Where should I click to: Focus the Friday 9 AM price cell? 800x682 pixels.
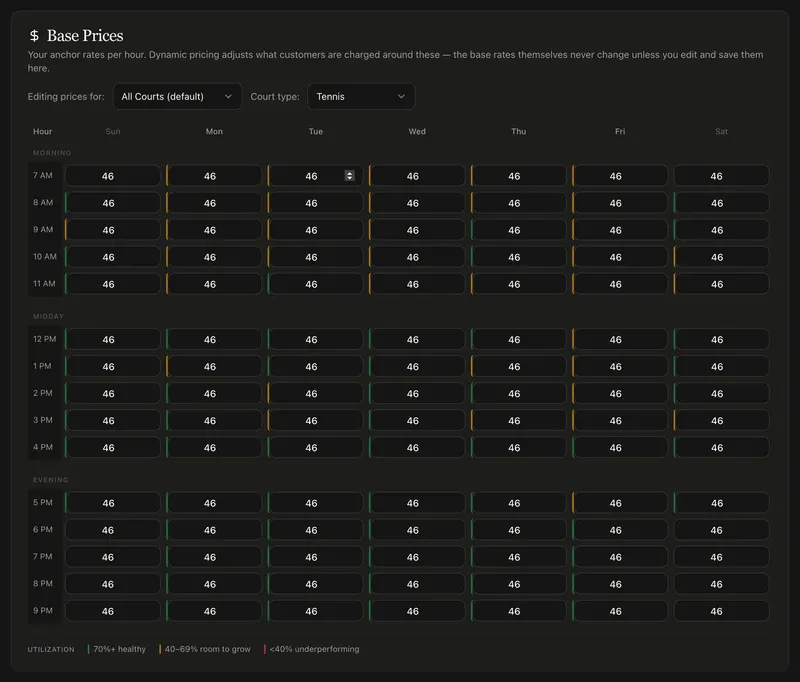(619, 230)
